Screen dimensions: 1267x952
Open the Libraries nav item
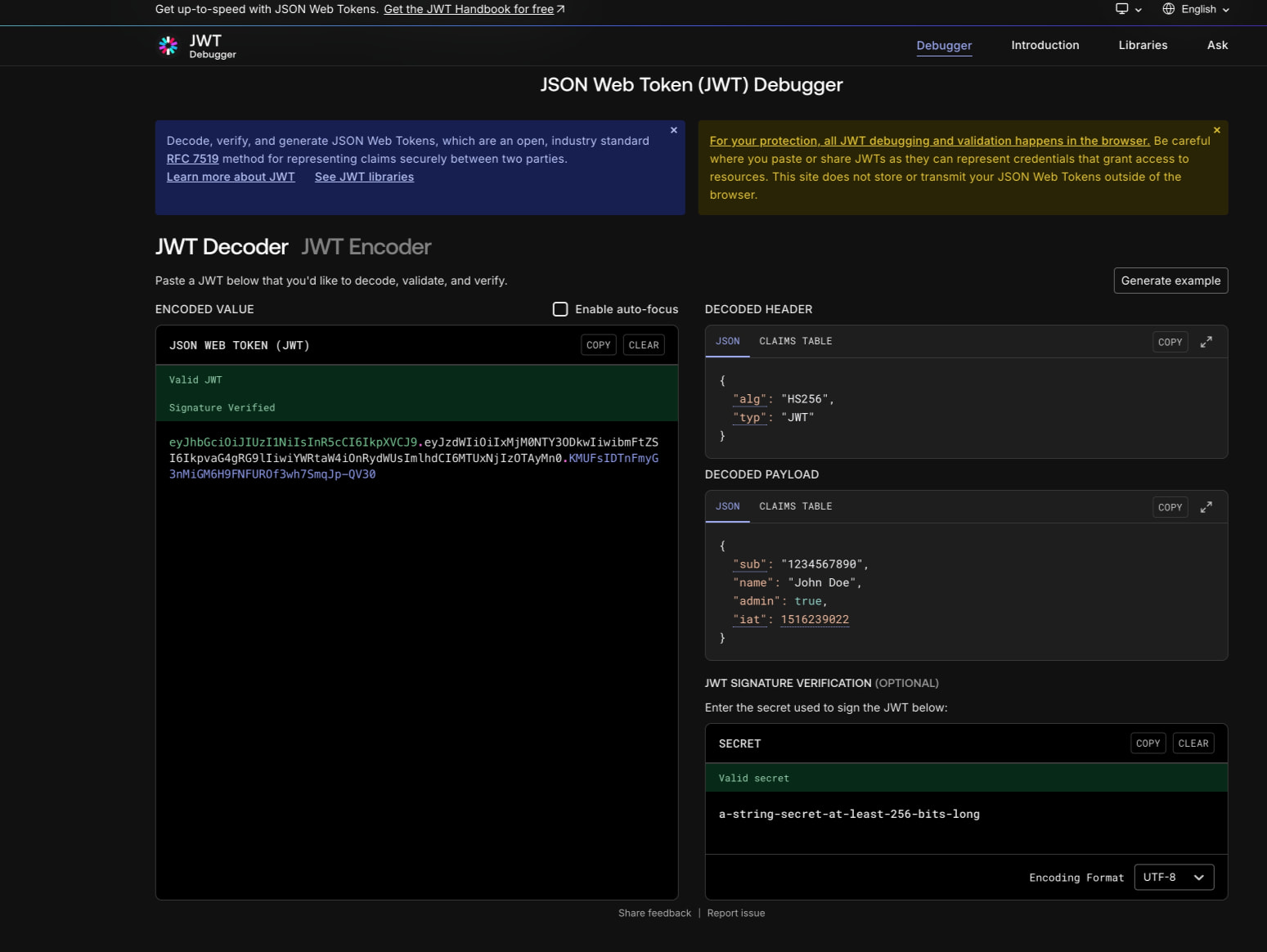tap(1143, 45)
